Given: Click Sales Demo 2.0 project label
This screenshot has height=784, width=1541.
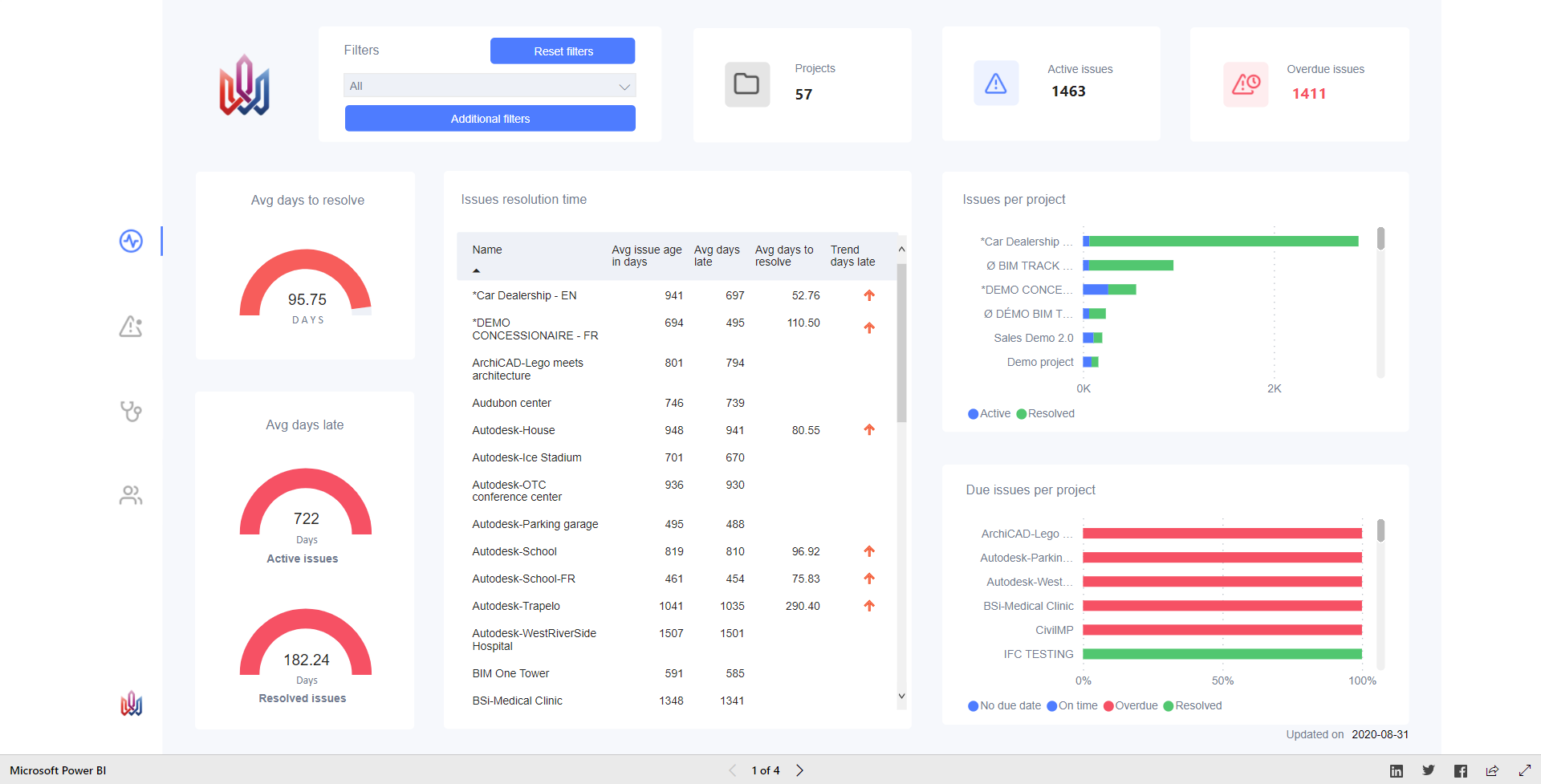Looking at the screenshot, I should click(1034, 338).
